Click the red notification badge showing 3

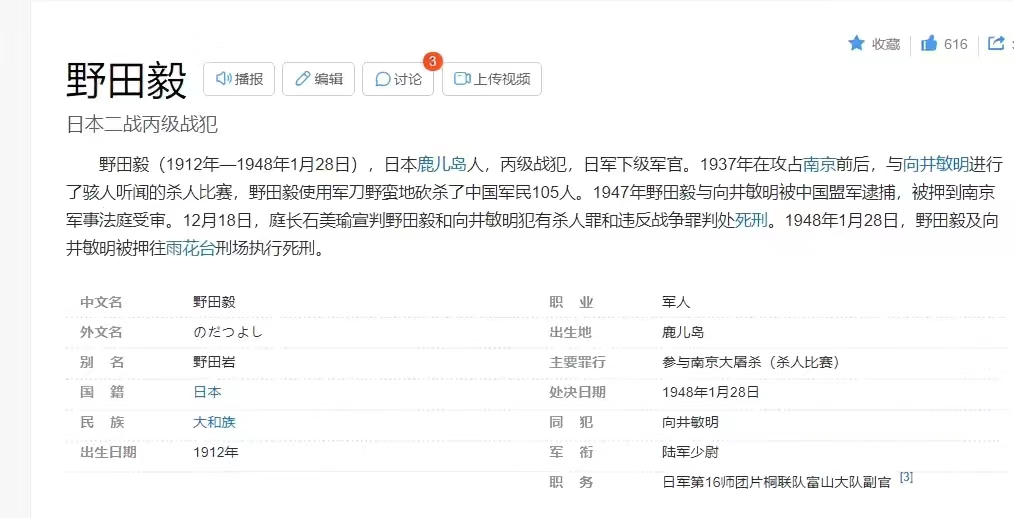click(x=432, y=61)
